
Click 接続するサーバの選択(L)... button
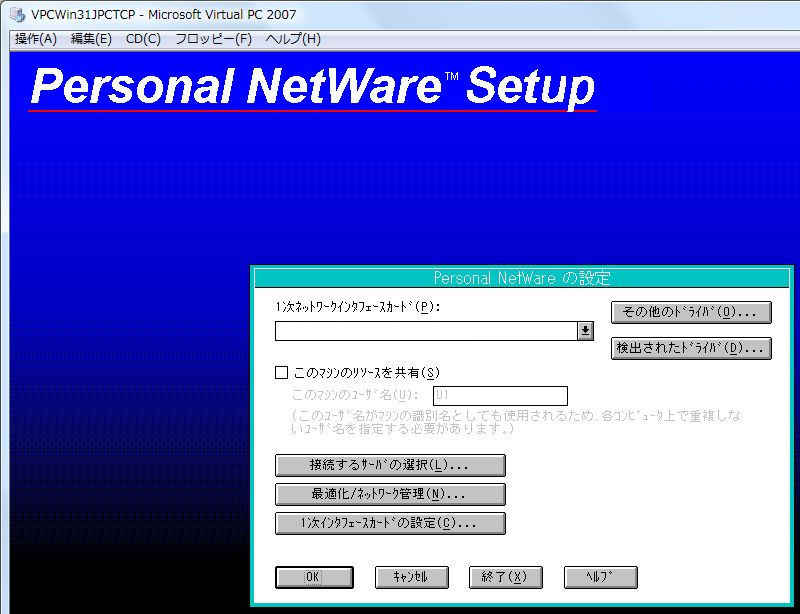[390, 465]
